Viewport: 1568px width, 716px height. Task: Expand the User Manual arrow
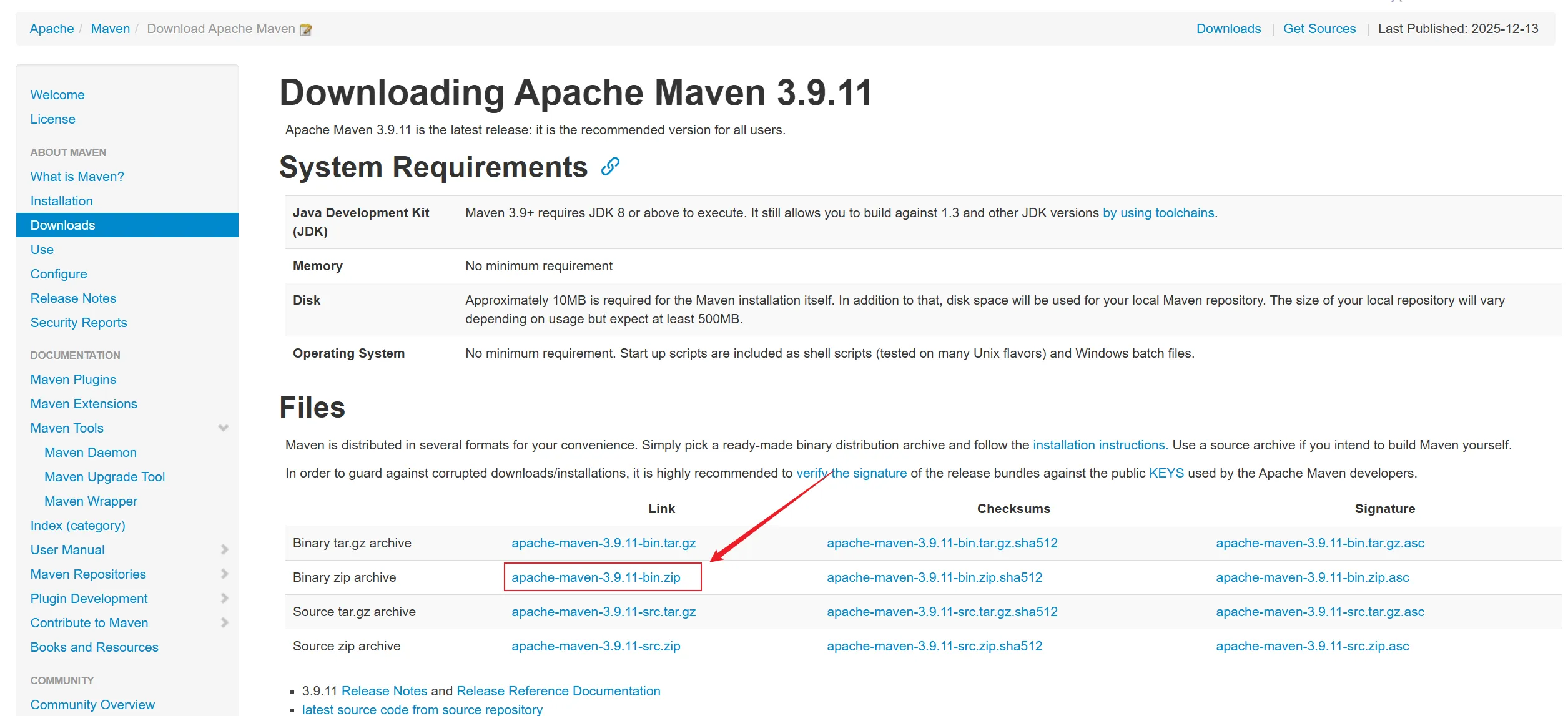click(x=224, y=550)
